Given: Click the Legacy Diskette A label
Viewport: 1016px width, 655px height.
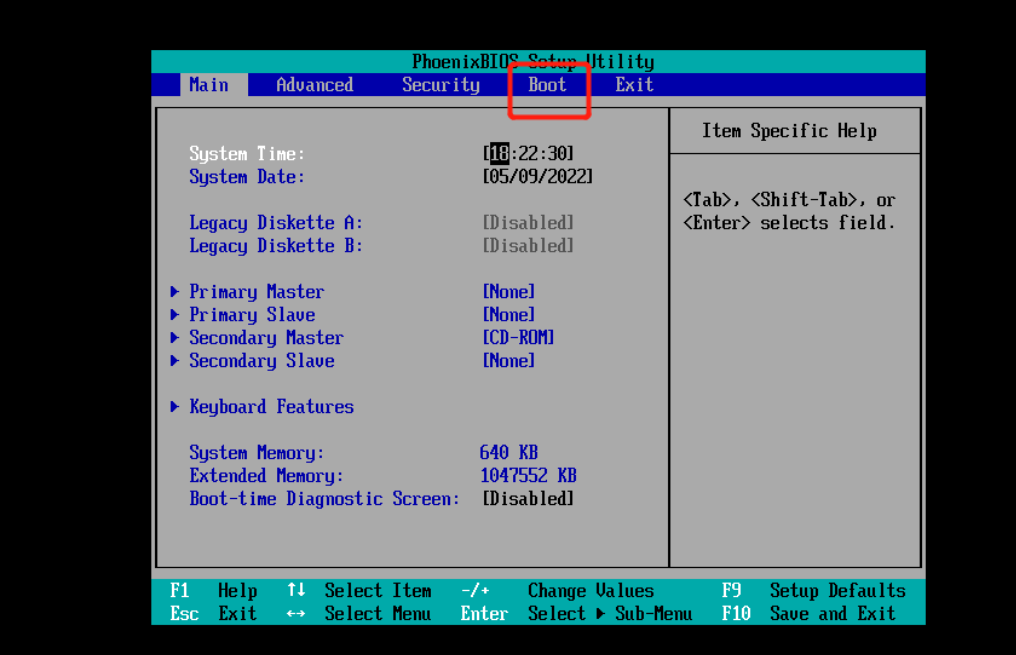Looking at the screenshot, I should pyautogui.click(x=276, y=223).
